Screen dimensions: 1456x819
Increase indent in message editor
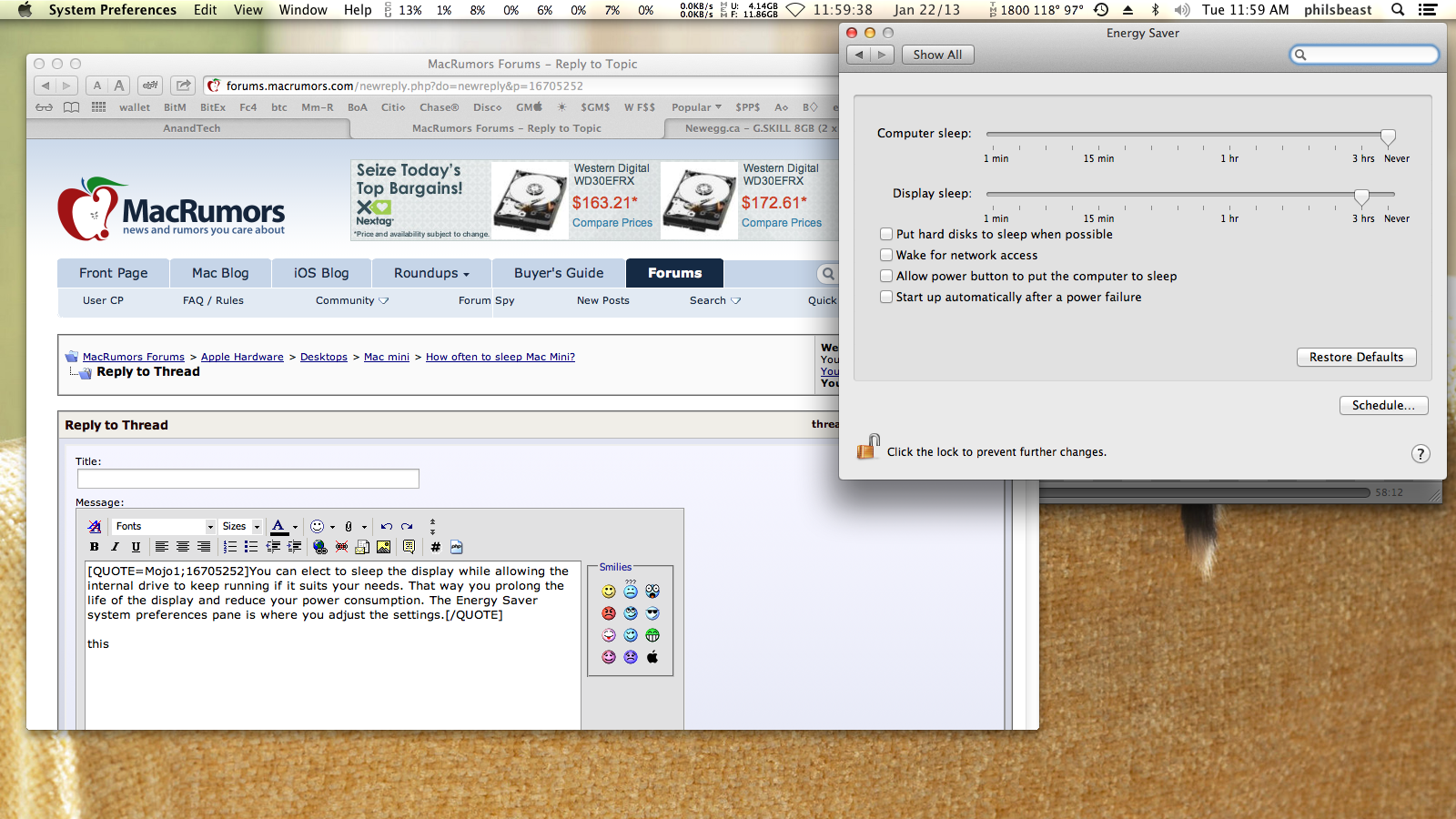pos(294,547)
